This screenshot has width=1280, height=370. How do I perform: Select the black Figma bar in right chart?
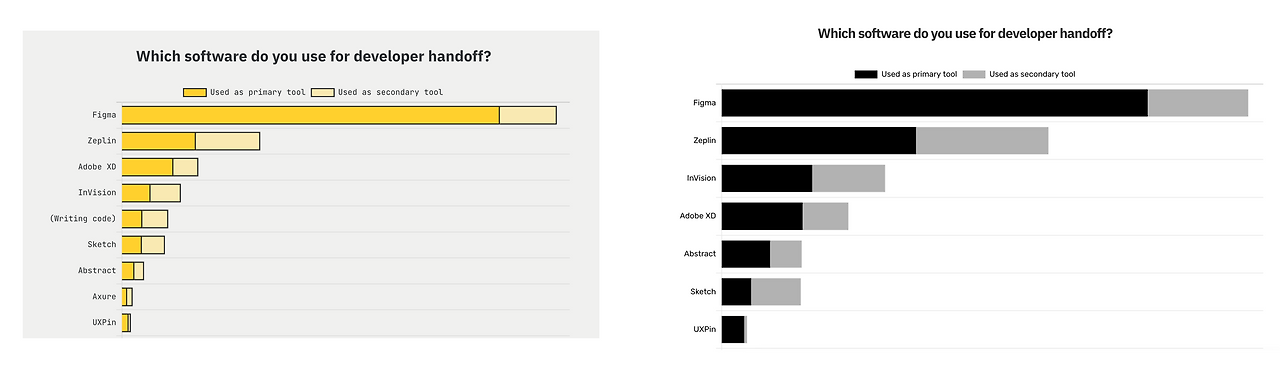[x=934, y=103]
